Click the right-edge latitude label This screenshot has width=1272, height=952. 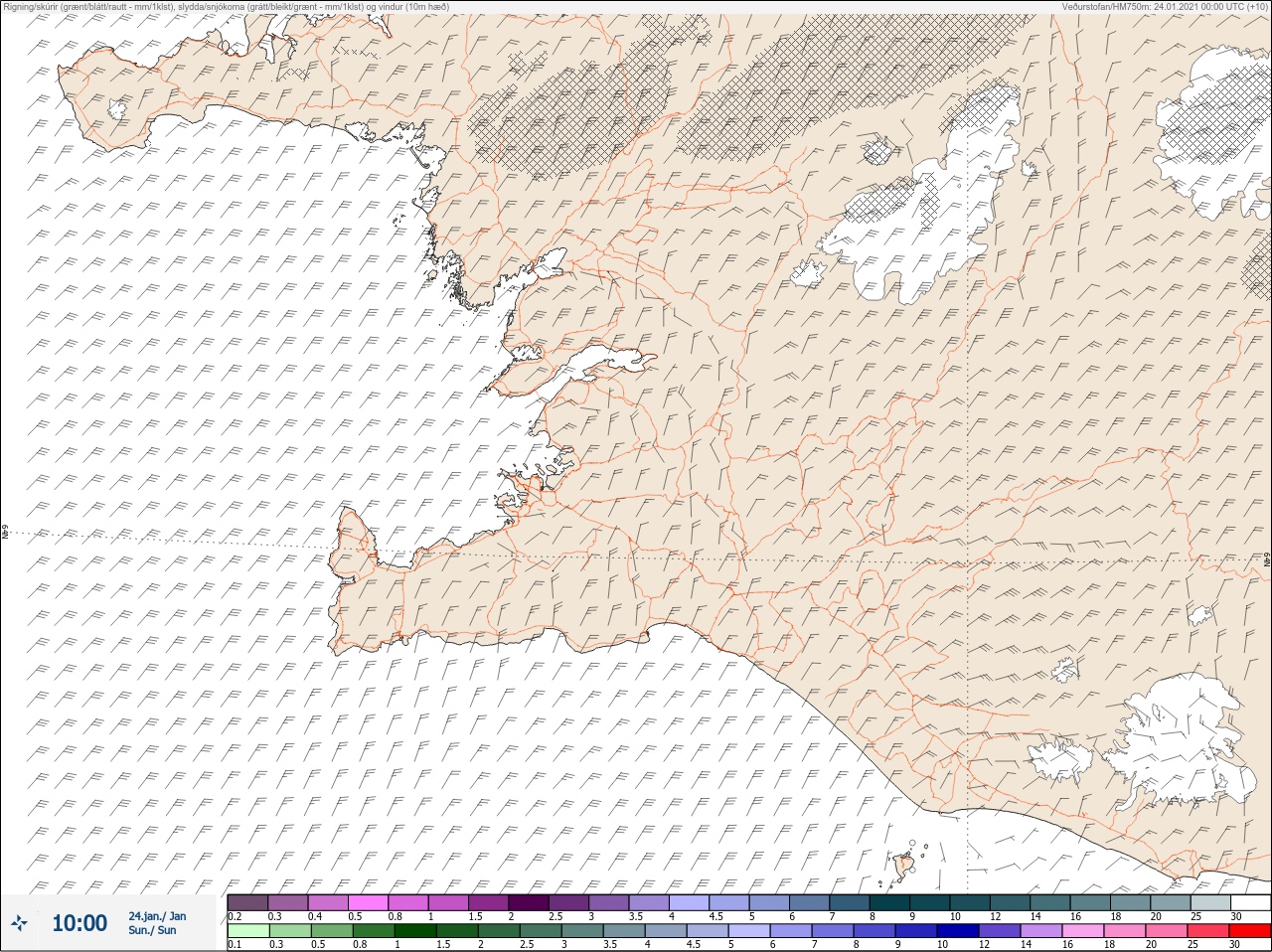1267,560
